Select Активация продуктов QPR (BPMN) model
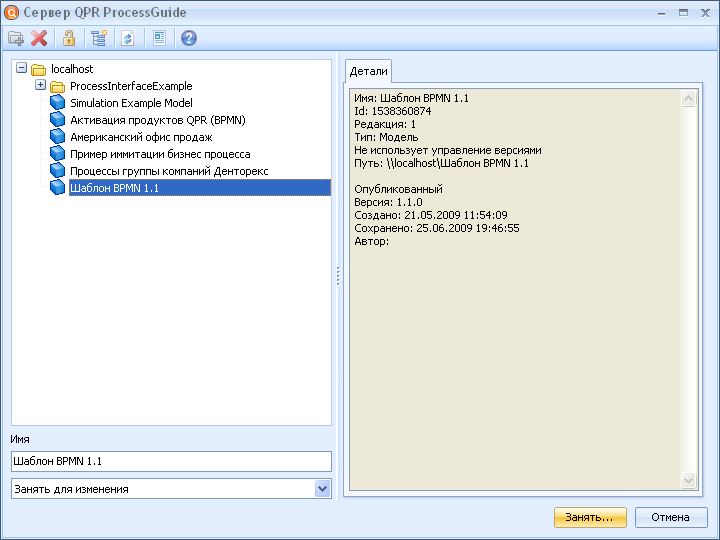Image resolution: width=720 pixels, height=540 pixels. [158, 120]
